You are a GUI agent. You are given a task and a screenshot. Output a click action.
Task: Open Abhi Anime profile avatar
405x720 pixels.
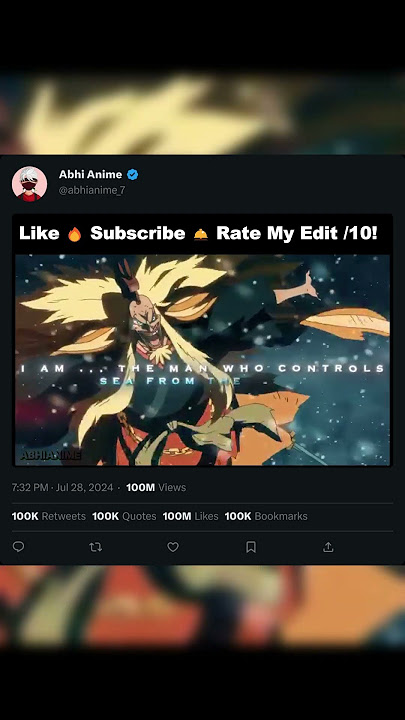(29, 184)
